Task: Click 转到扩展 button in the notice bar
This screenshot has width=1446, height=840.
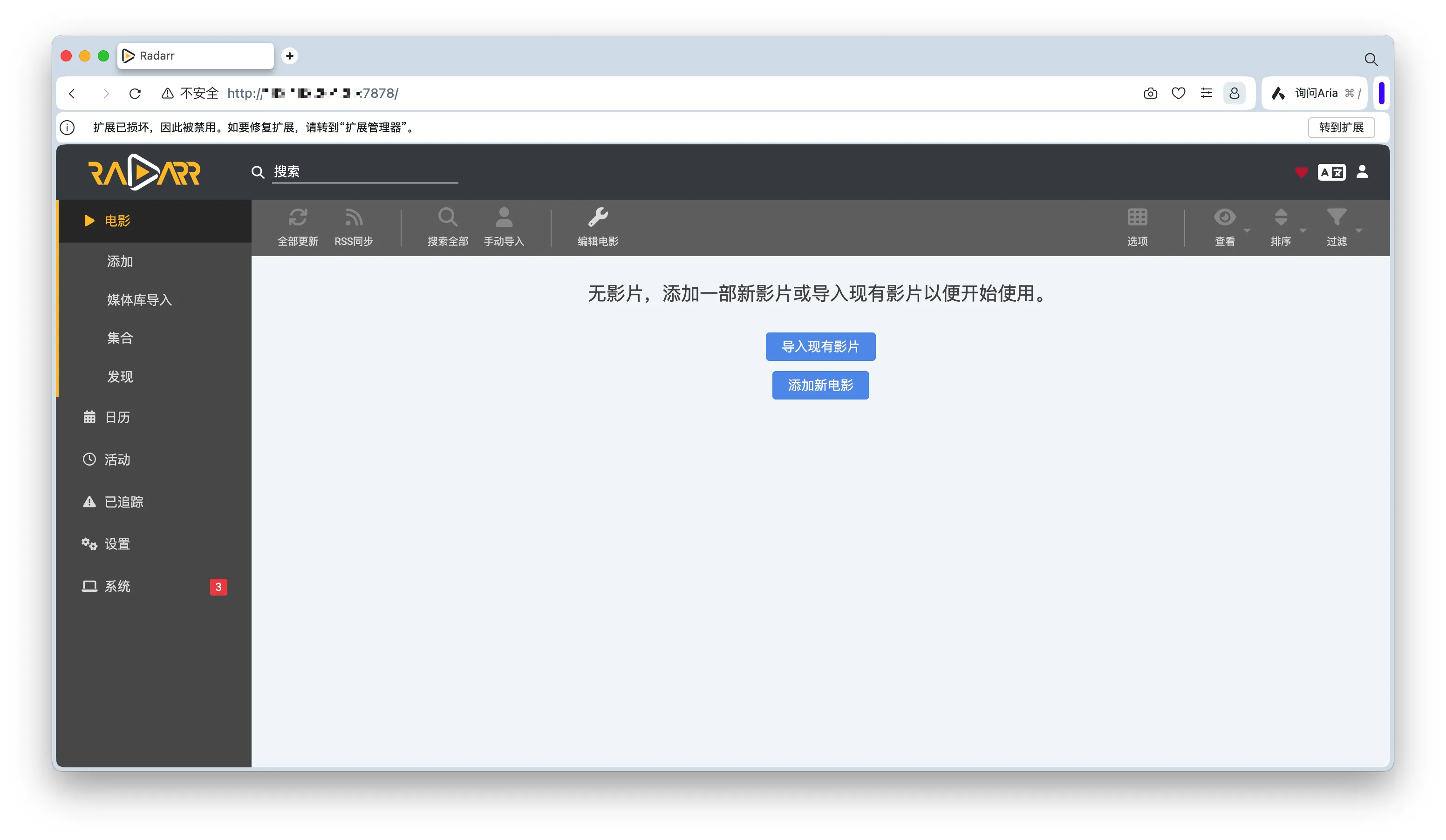Action: point(1341,127)
